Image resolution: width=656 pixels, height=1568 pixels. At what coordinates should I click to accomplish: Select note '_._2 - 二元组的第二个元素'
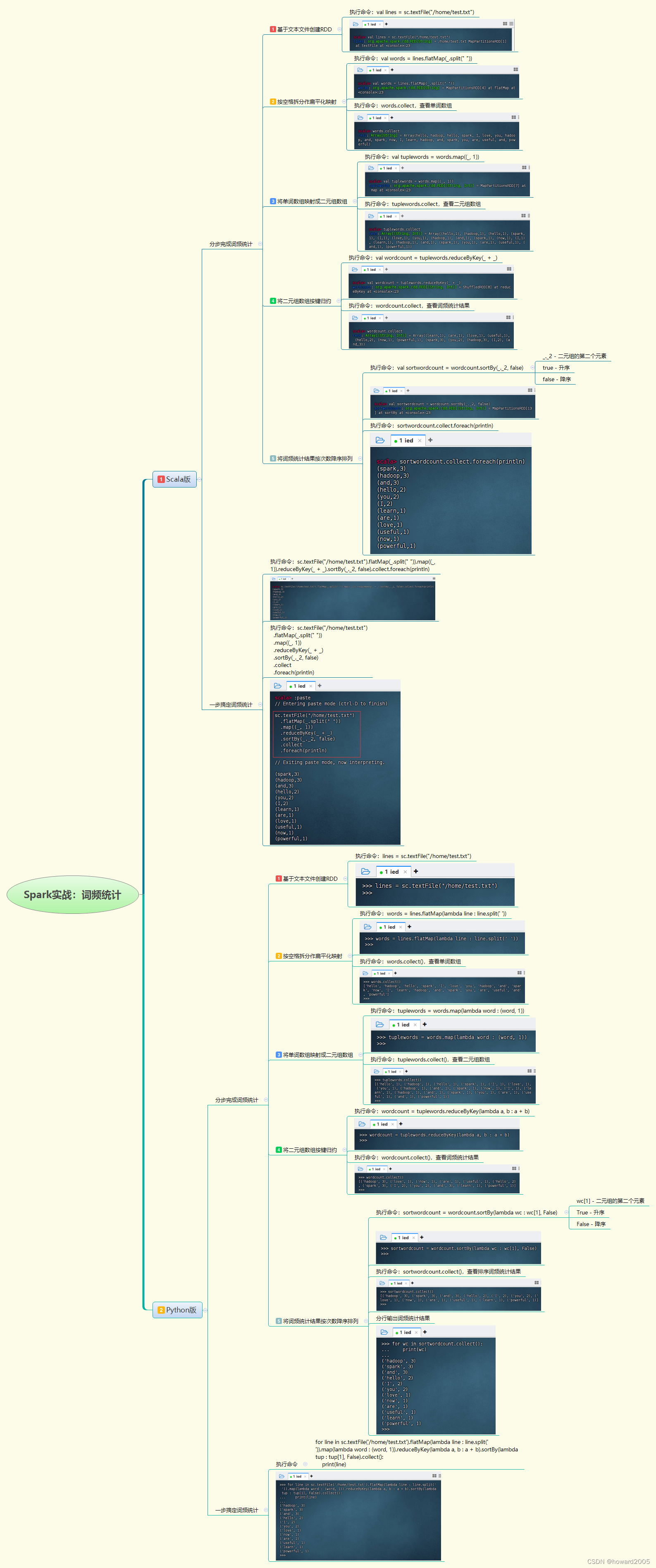click(575, 356)
